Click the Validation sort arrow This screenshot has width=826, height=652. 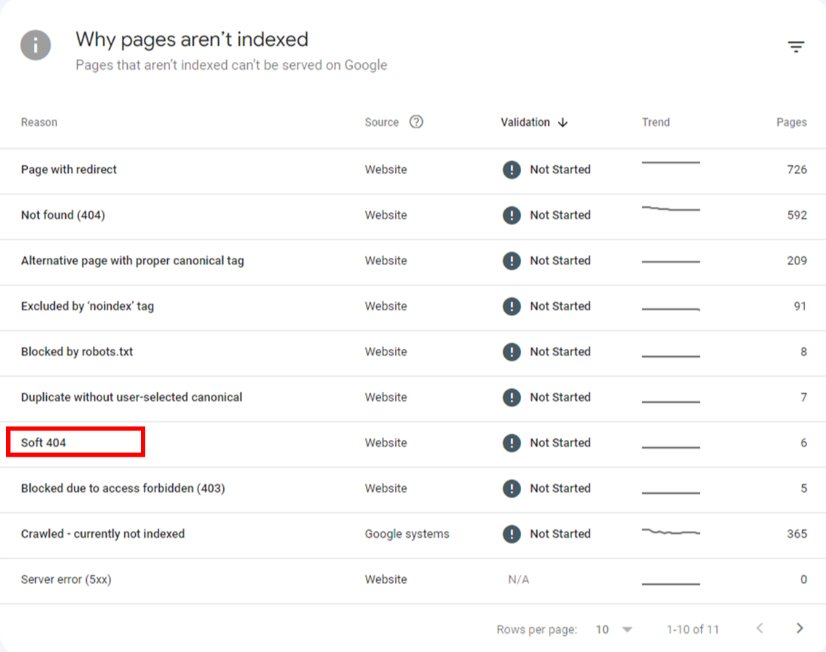click(563, 123)
